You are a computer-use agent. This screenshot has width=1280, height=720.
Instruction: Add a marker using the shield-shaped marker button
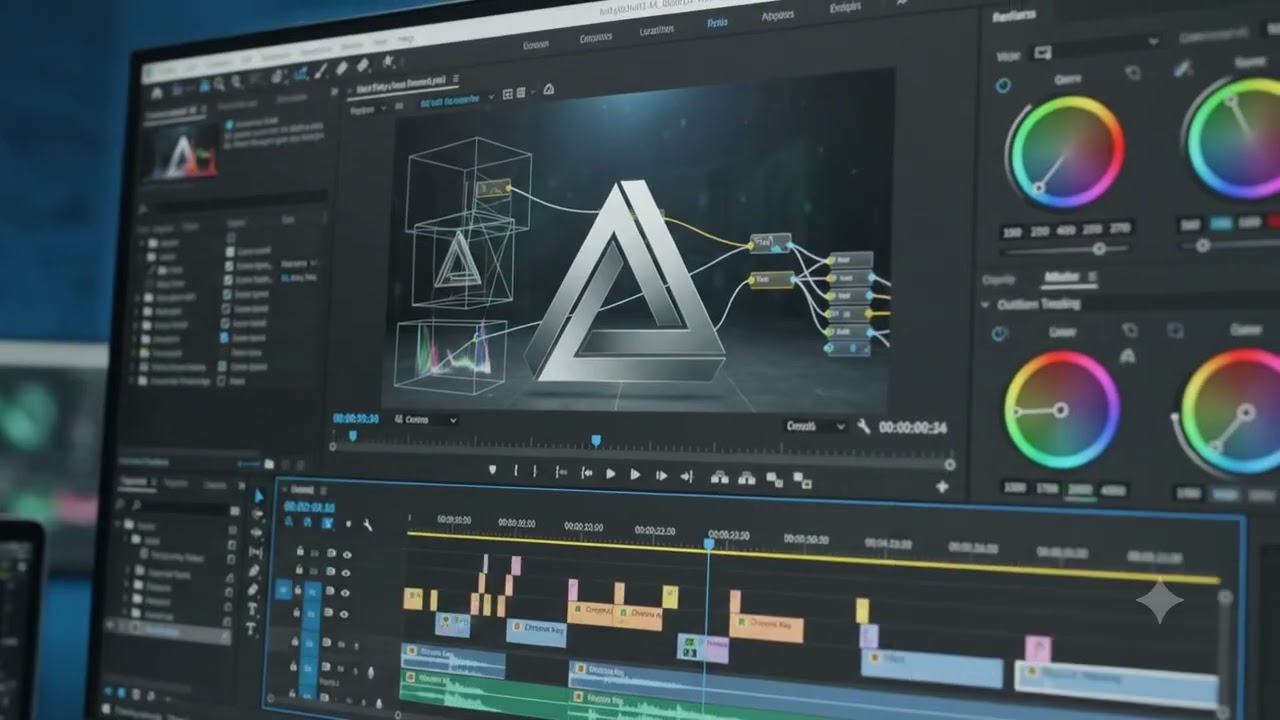click(x=492, y=470)
